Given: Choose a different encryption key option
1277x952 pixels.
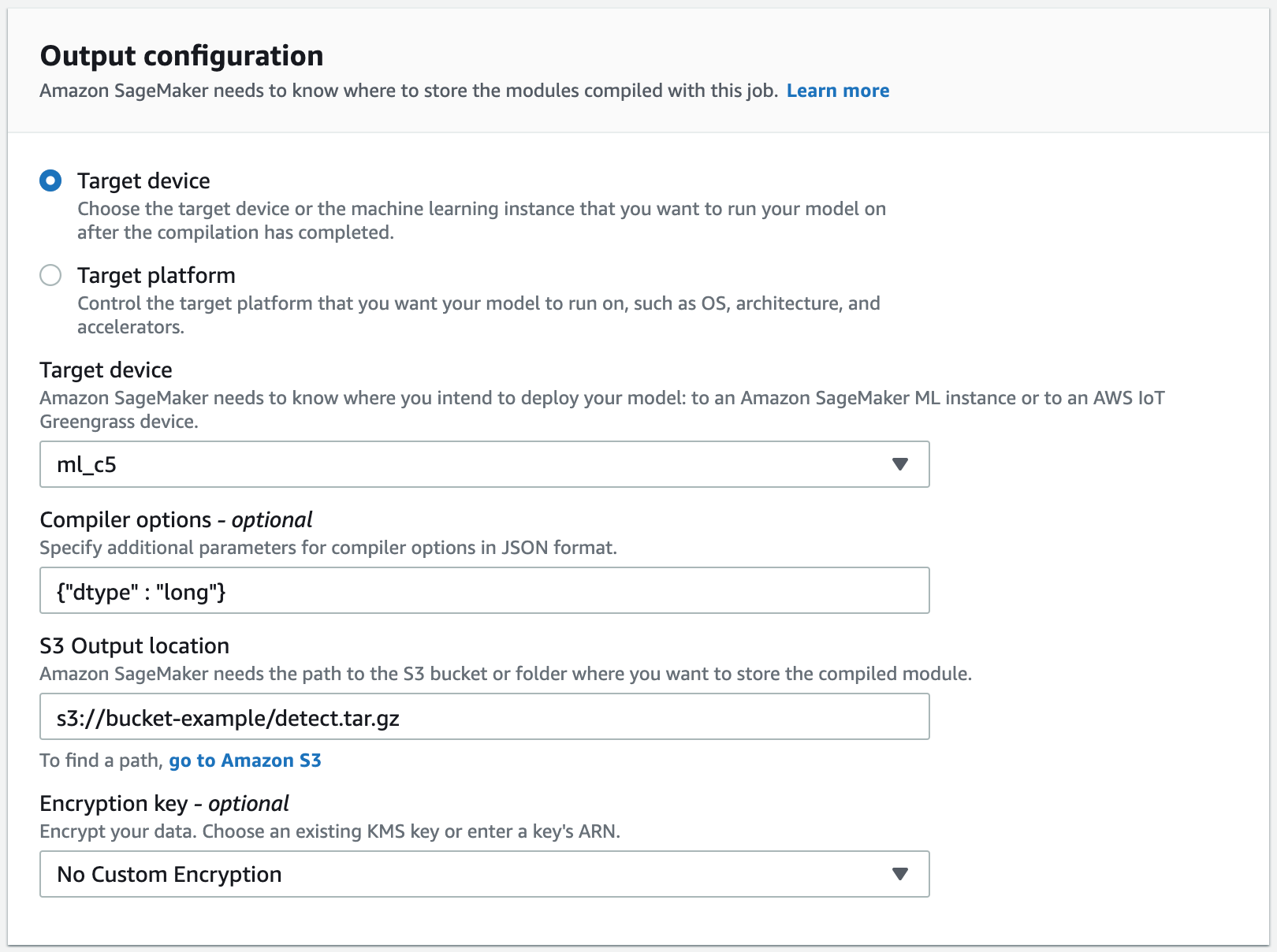Looking at the screenshot, I should click(x=484, y=874).
